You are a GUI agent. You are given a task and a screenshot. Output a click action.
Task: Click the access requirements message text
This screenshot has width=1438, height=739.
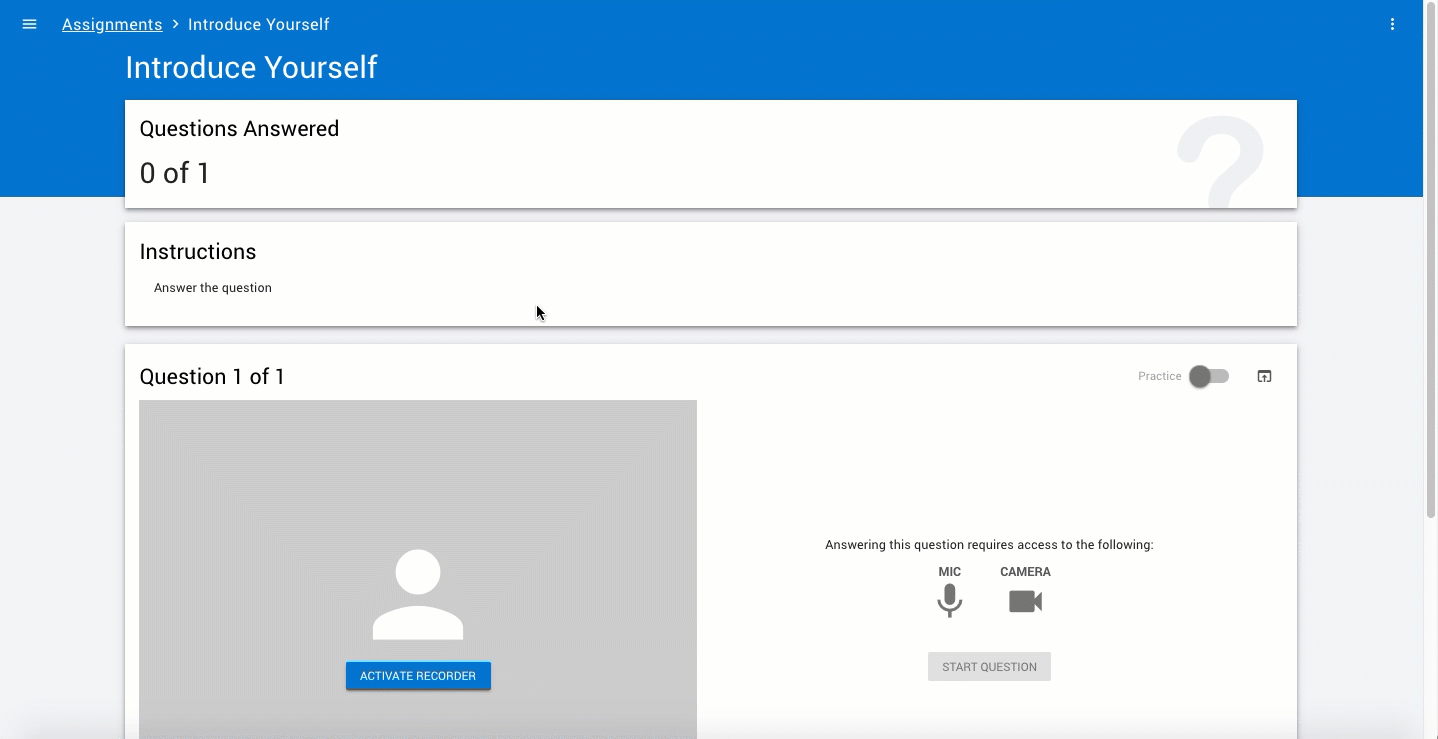[989, 545]
